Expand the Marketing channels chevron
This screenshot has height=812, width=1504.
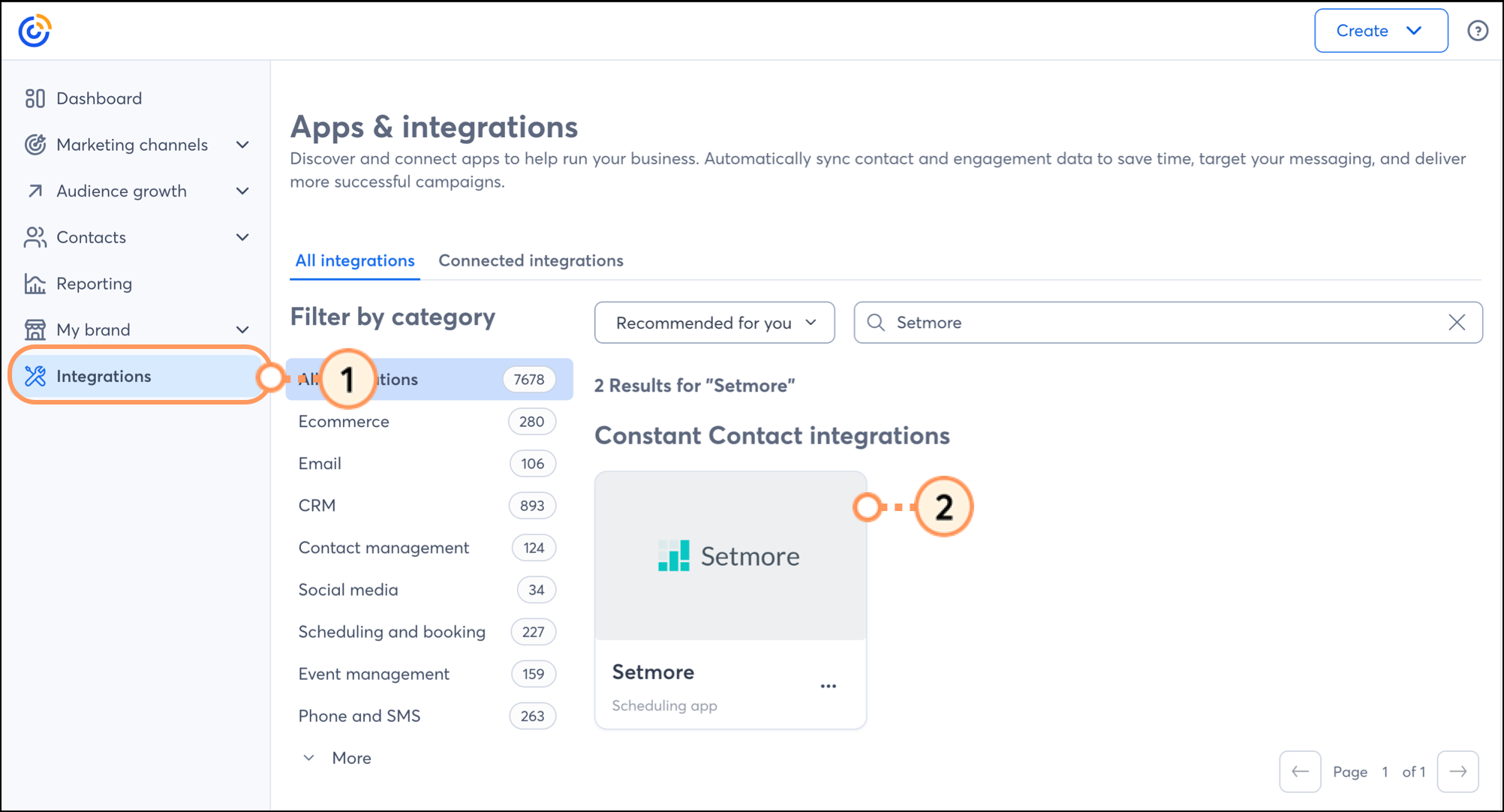(242, 145)
